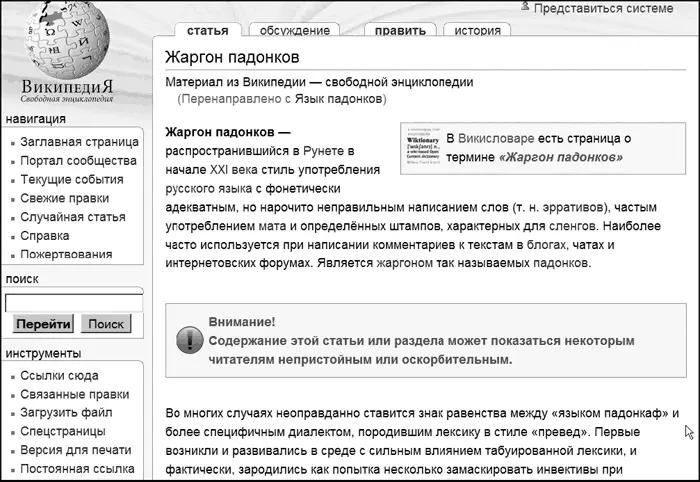
Task: Click the навигация sidebar heading
Action: click(36, 119)
